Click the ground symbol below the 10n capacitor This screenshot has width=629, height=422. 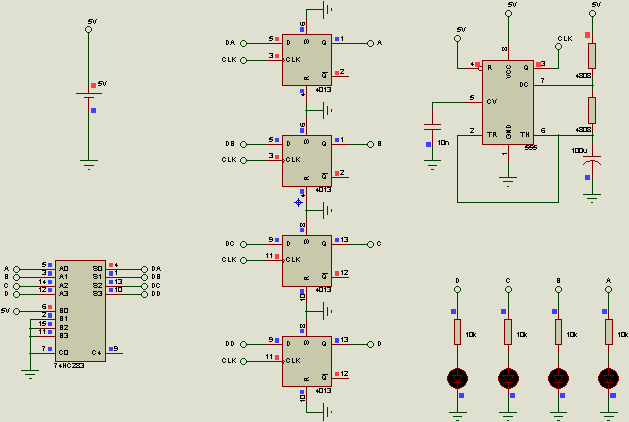pos(432,165)
